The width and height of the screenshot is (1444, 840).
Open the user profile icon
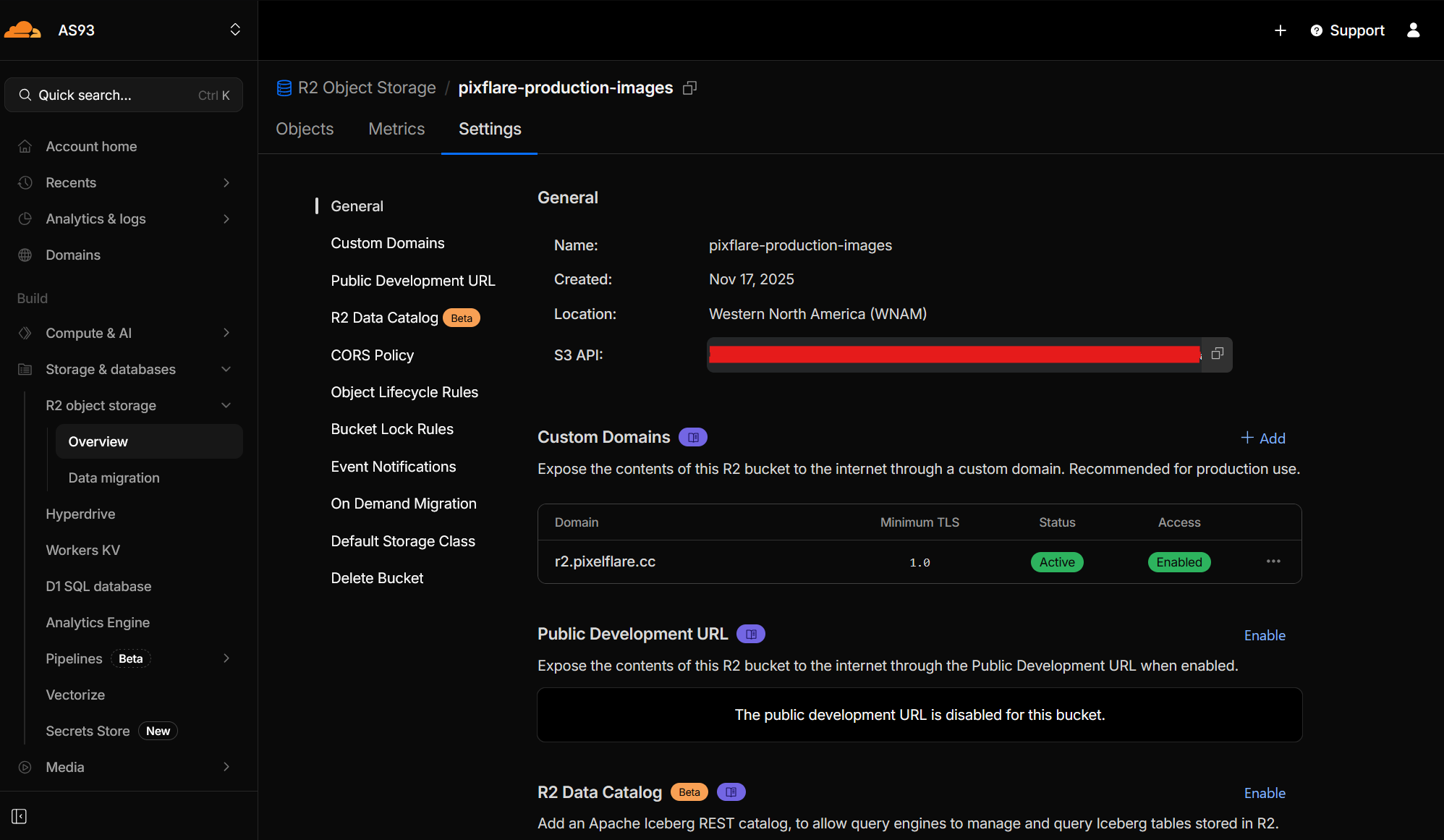click(x=1413, y=30)
